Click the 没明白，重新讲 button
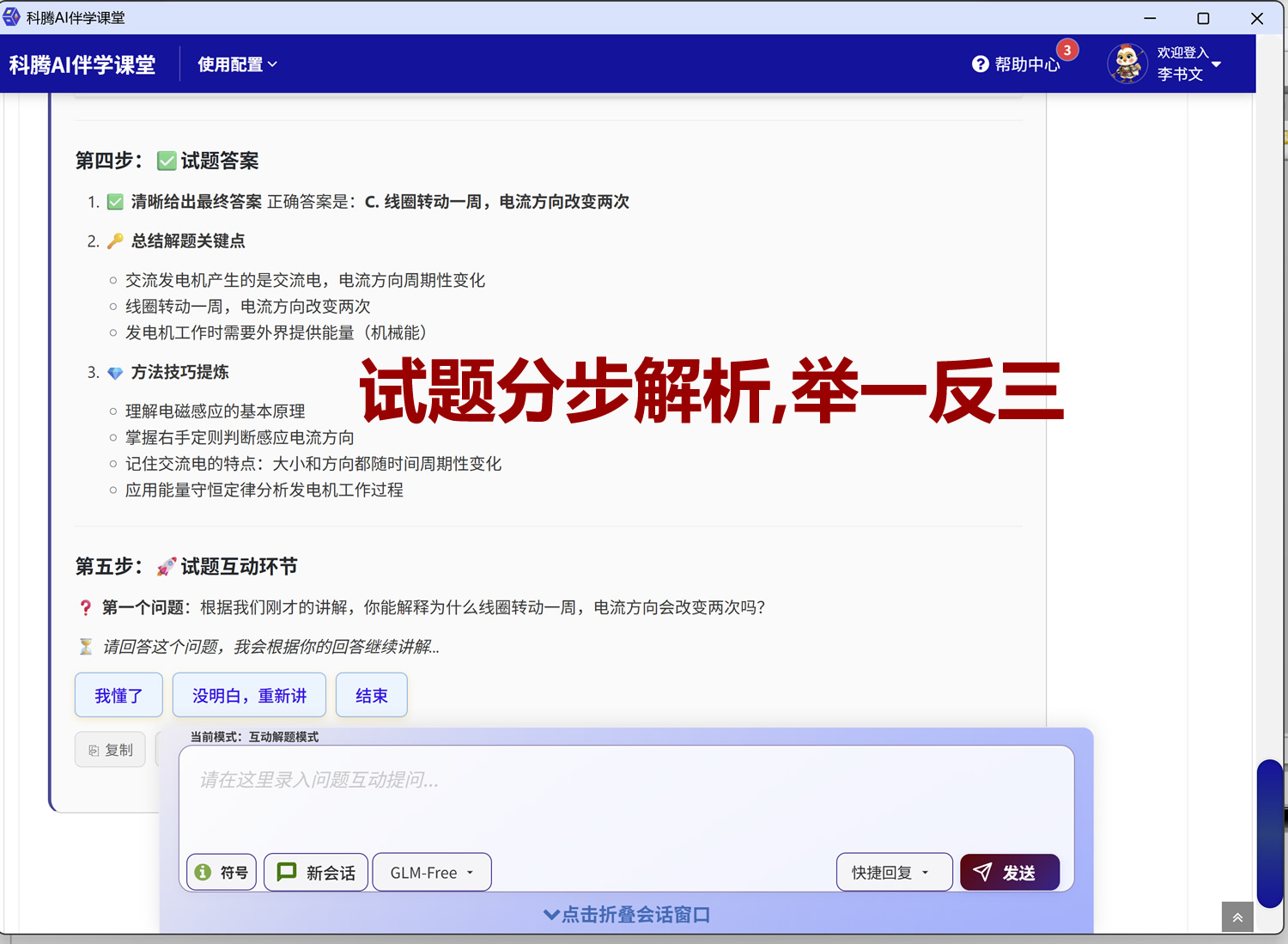The width and height of the screenshot is (1288, 944). [249, 695]
